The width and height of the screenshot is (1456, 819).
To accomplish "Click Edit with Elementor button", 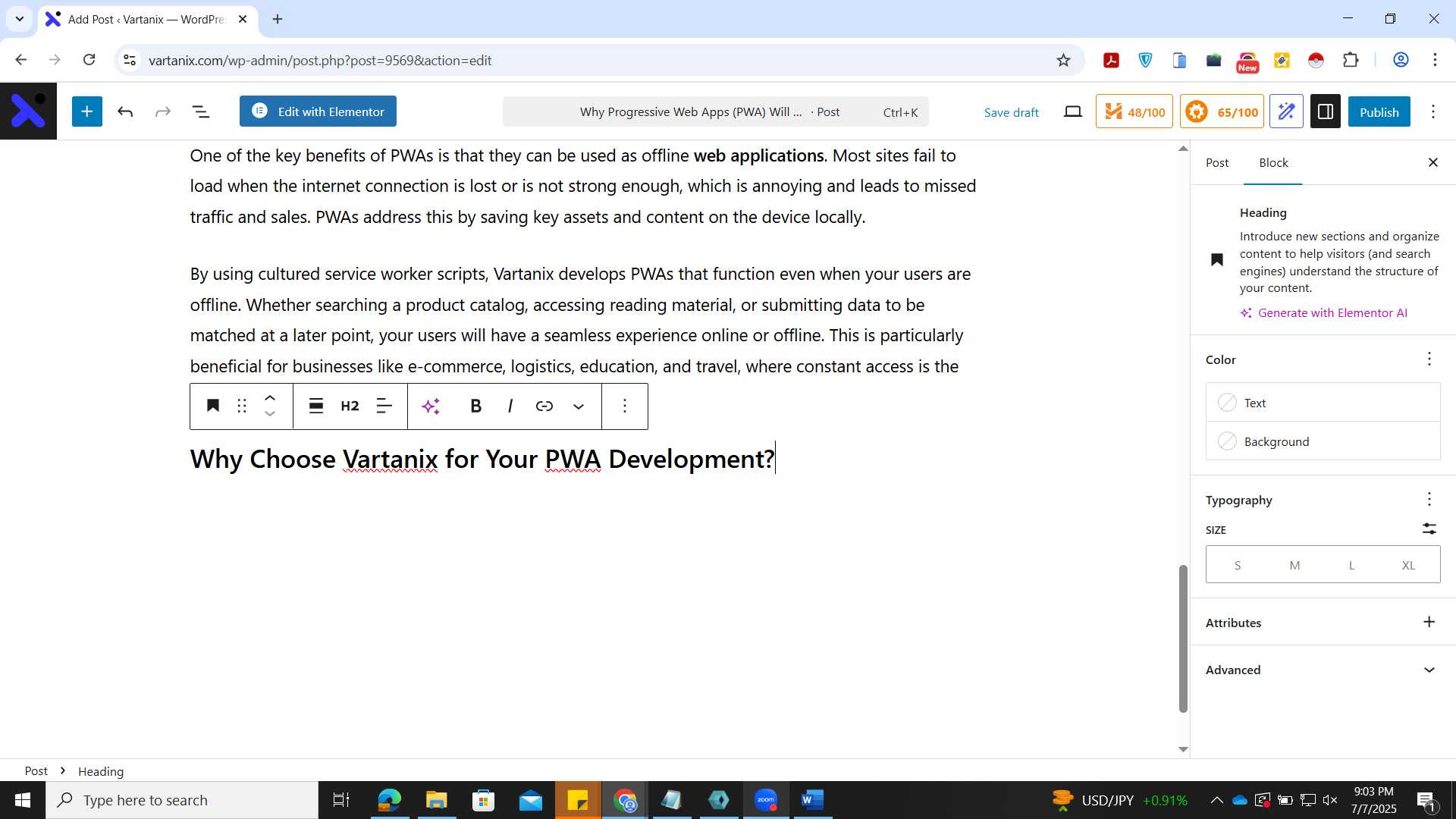I will click(318, 111).
